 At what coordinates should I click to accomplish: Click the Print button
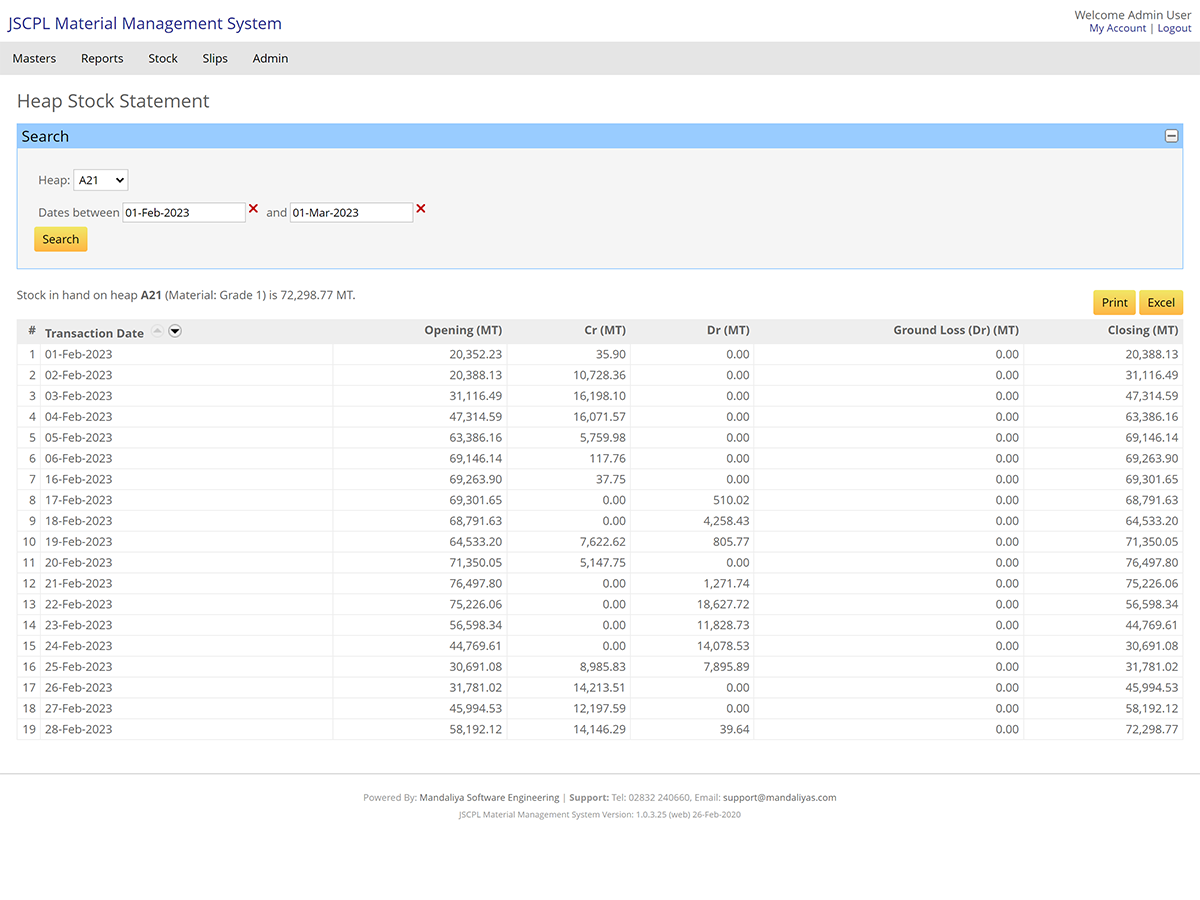pos(1114,302)
